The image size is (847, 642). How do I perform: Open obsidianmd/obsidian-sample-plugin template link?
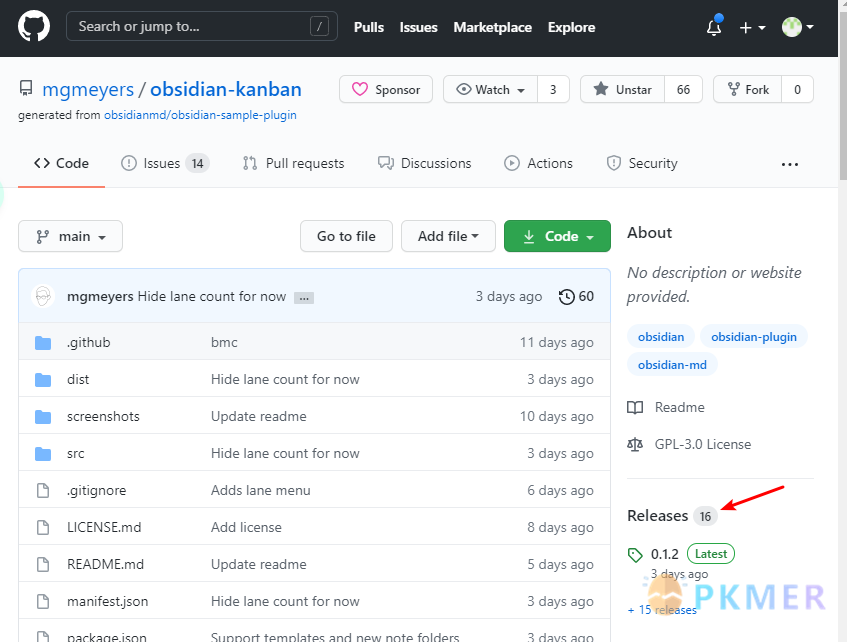200,115
